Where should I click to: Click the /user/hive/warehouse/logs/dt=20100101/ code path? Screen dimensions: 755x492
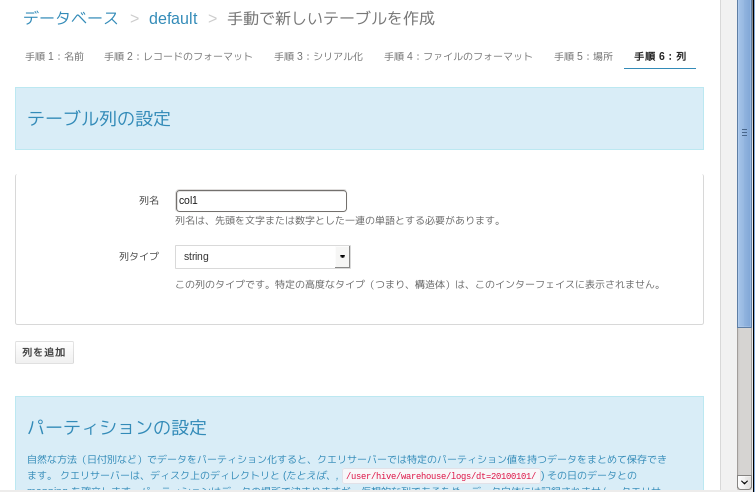441,476
